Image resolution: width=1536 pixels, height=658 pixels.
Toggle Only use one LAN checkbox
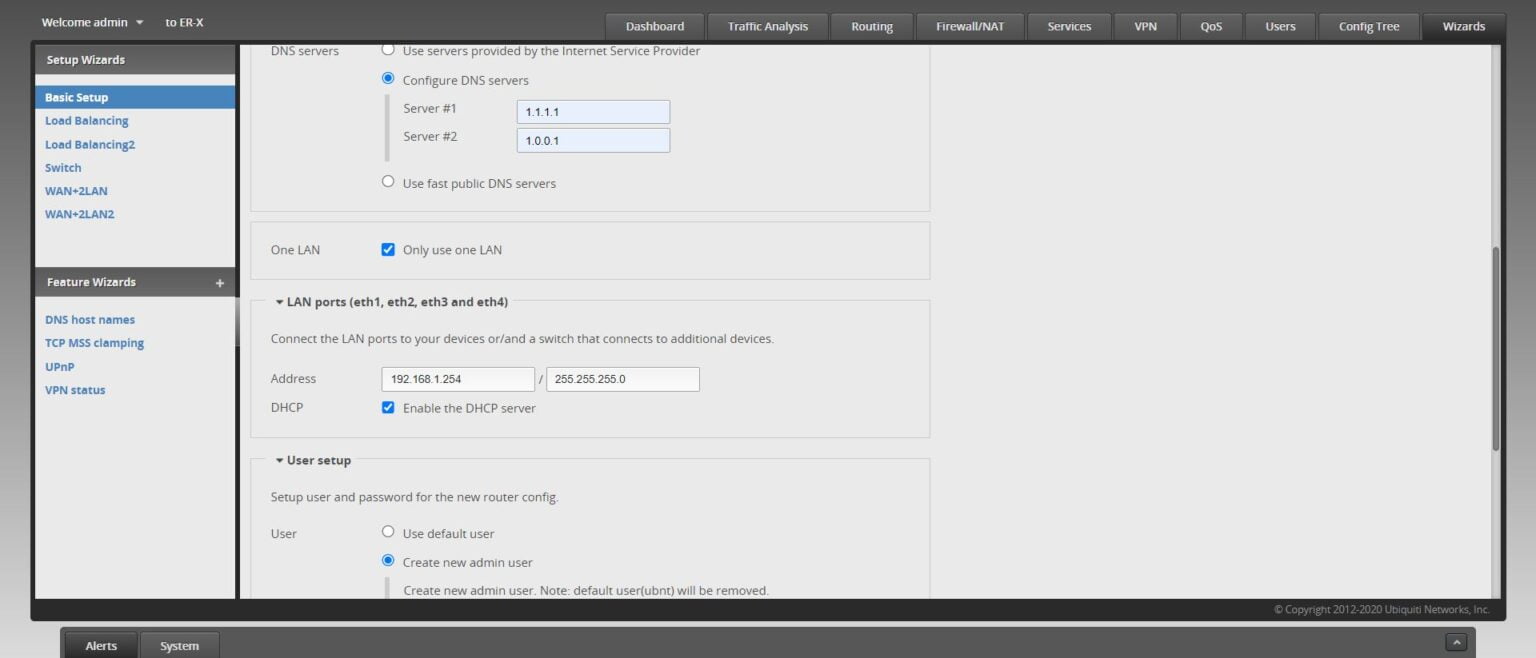(x=388, y=250)
